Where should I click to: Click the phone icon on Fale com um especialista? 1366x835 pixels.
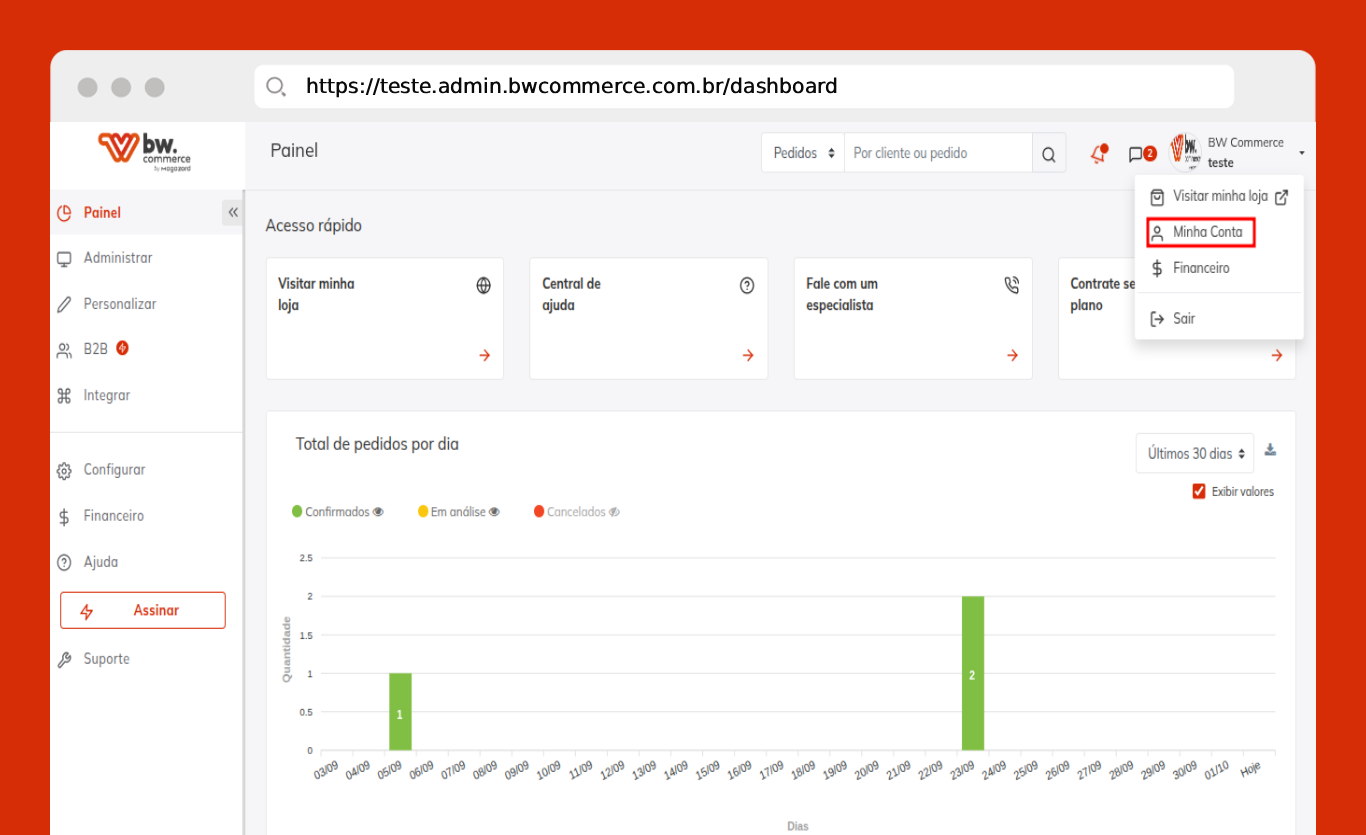click(1011, 286)
